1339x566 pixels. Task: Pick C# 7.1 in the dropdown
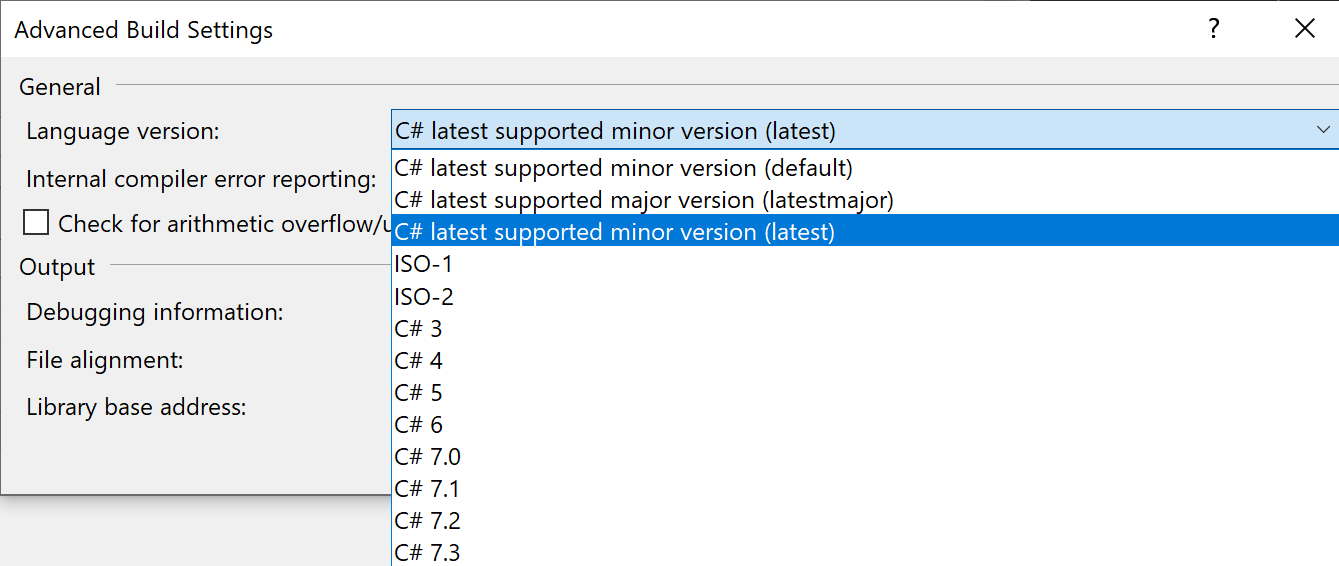coord(427,488)
